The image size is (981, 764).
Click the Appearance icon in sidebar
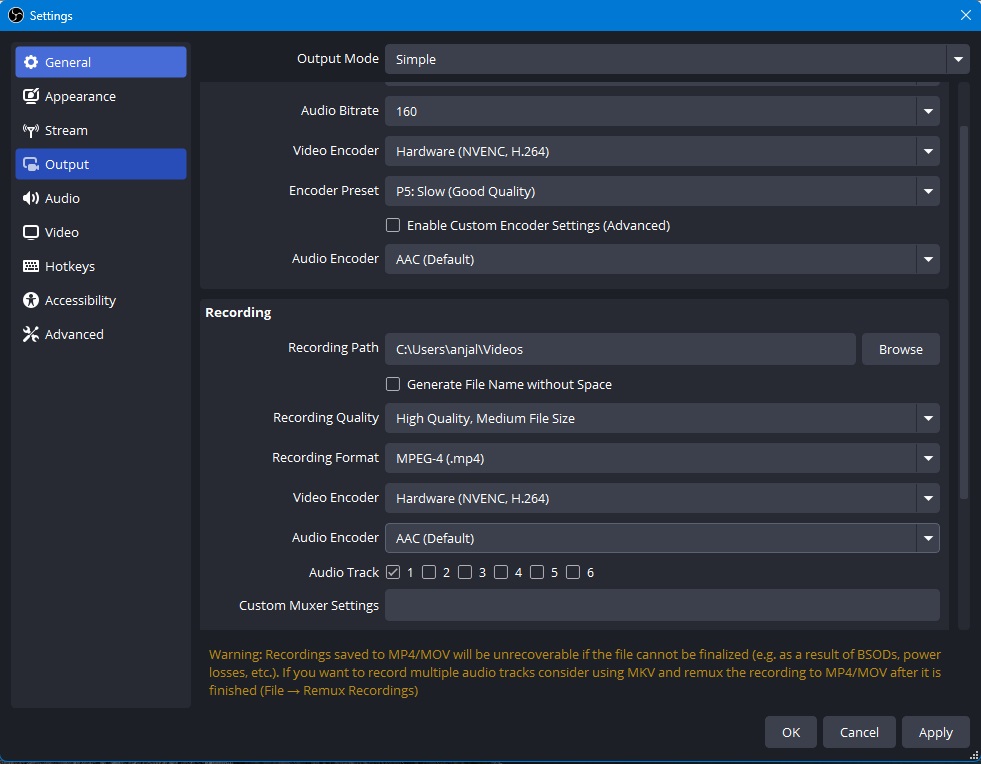[31, 96]
